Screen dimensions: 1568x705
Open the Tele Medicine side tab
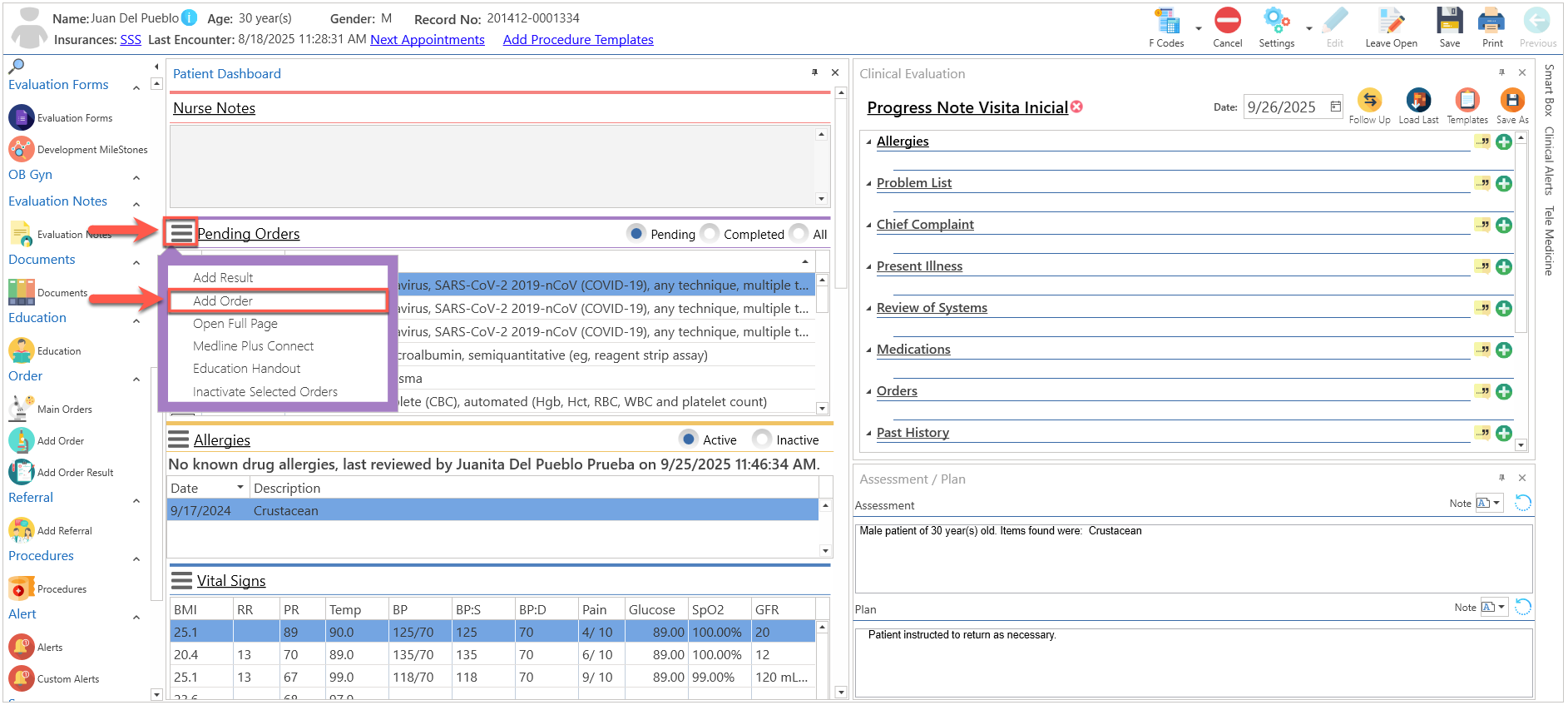(1549, 241)
